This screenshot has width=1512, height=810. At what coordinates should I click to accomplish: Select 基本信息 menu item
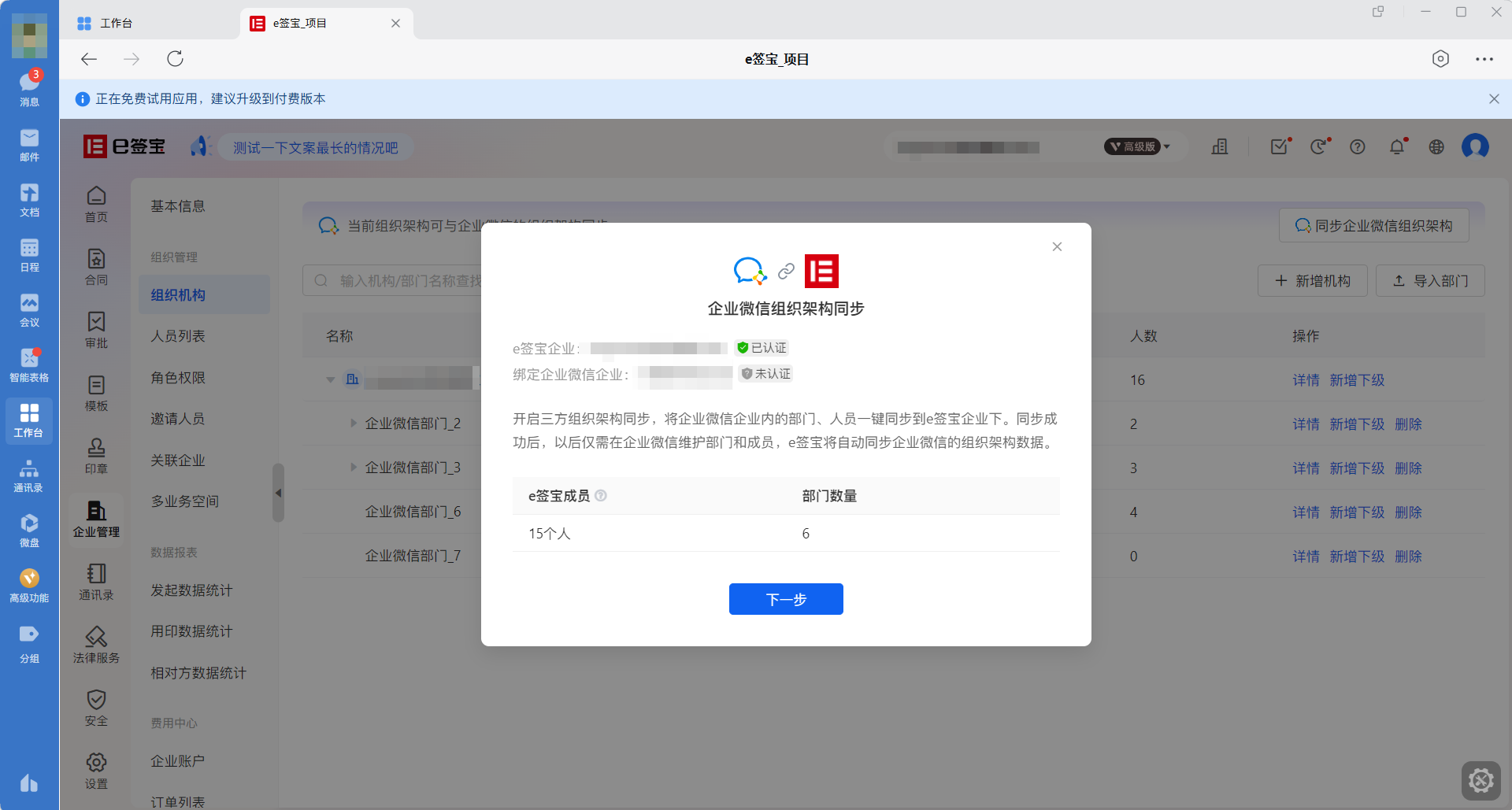(x=178, y=206)
